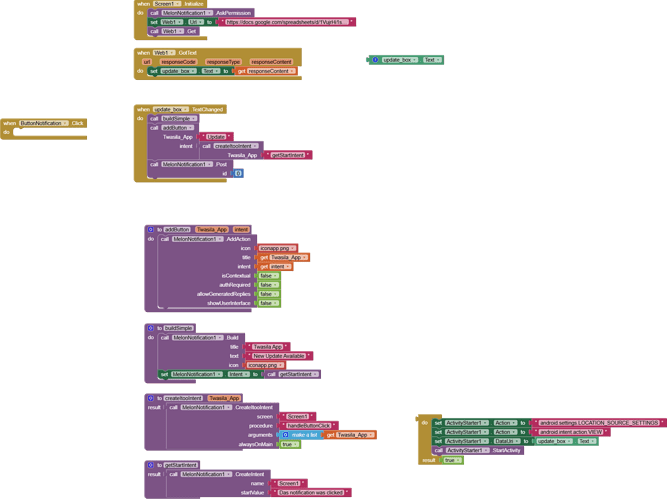Toggle the isContextual false value dropdown
This screenshot has width=667, height=499.
(x=276, y=276)
